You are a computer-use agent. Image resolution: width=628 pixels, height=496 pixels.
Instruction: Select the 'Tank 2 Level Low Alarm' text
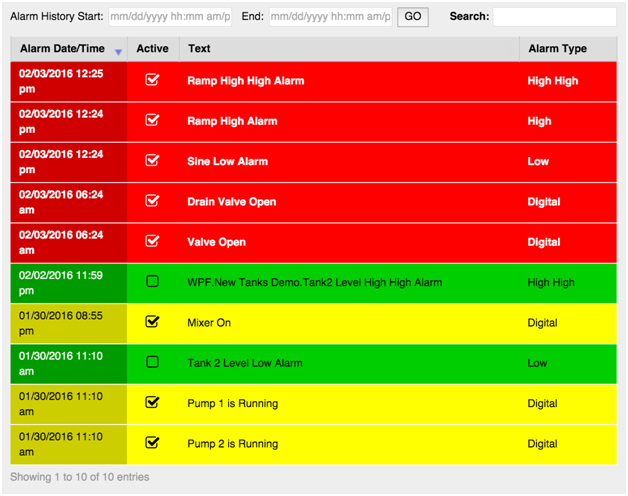click(x=245, y=363)
